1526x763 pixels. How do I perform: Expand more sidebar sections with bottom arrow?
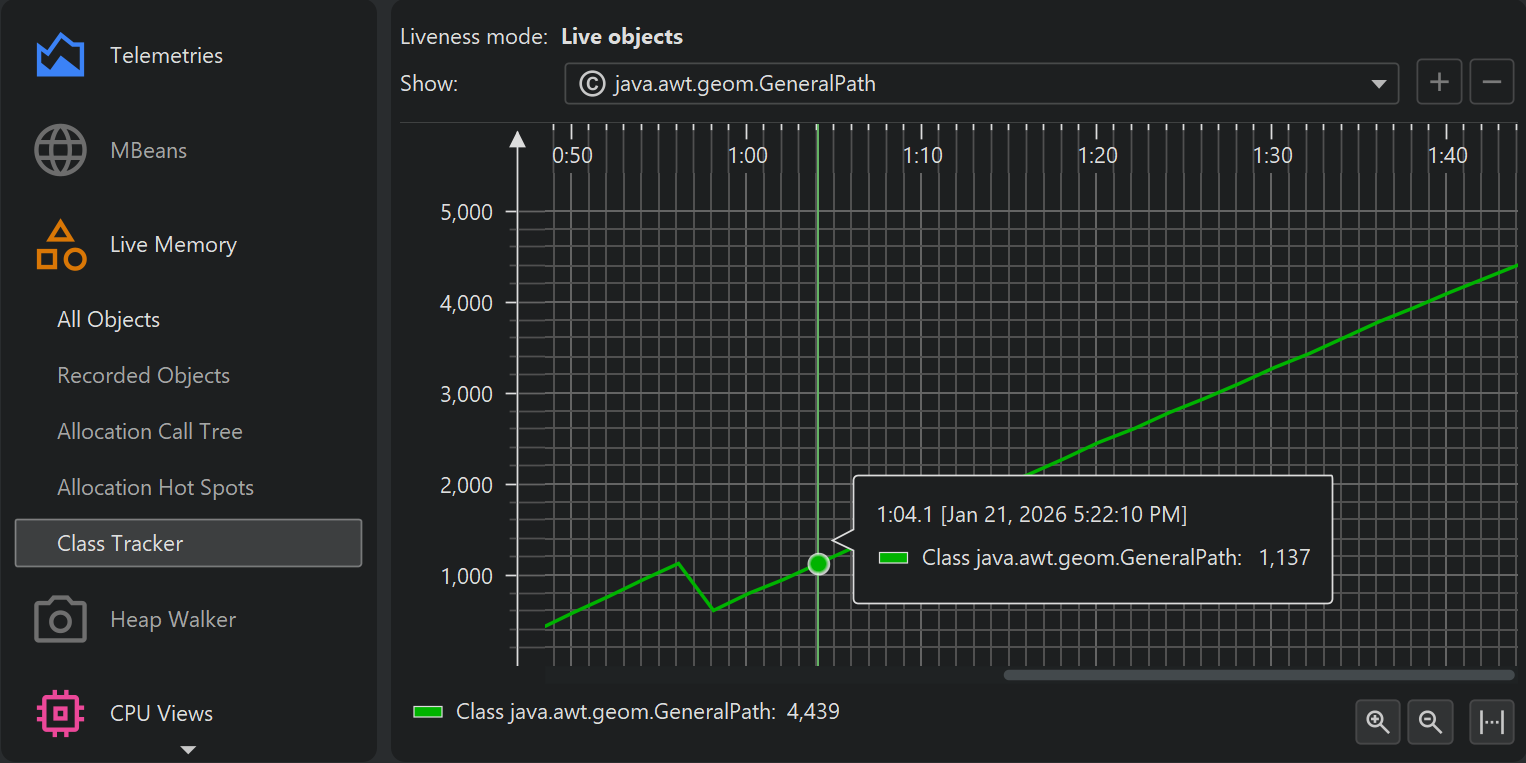[188, 749]
